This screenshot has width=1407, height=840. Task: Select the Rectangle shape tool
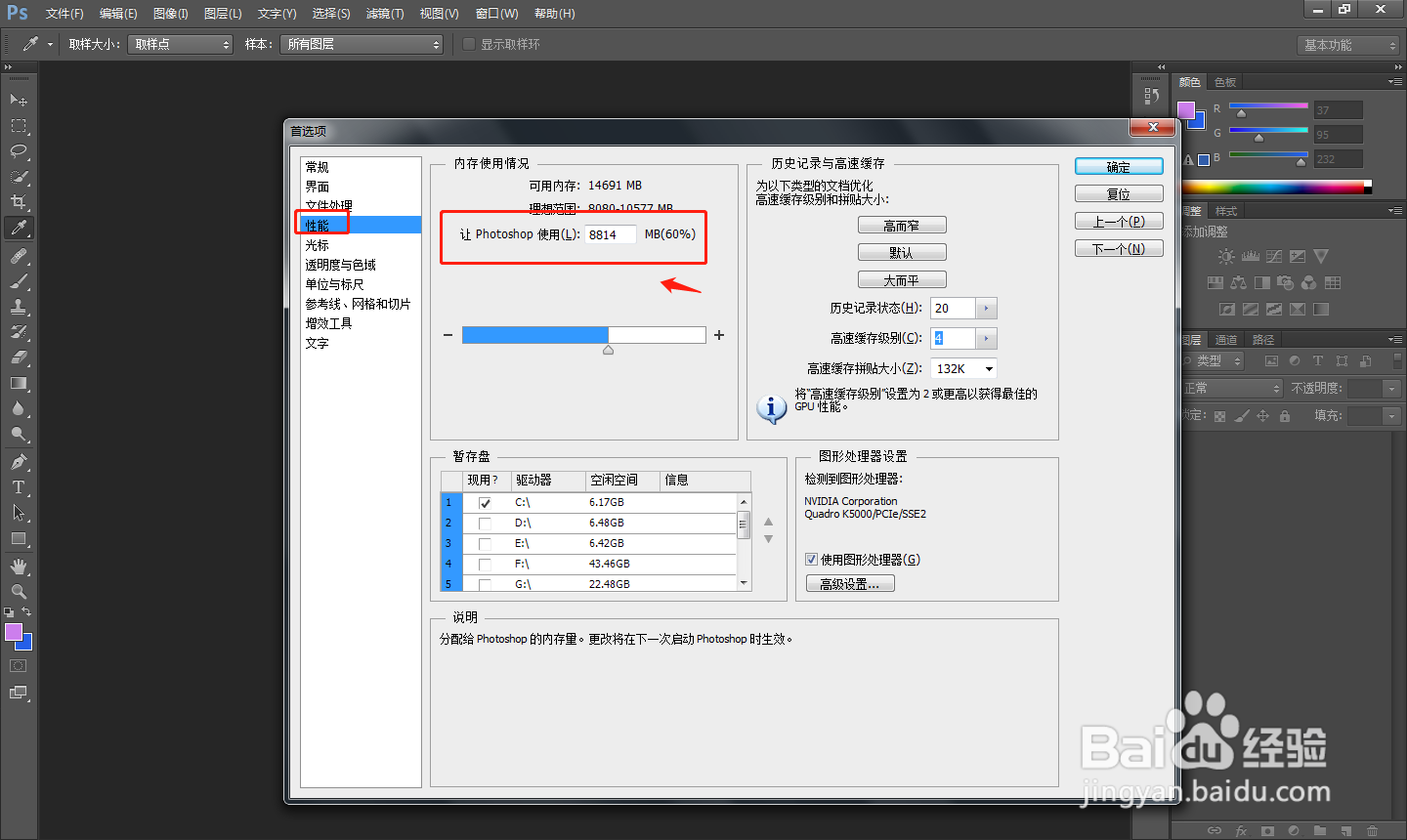click(19, 538)
